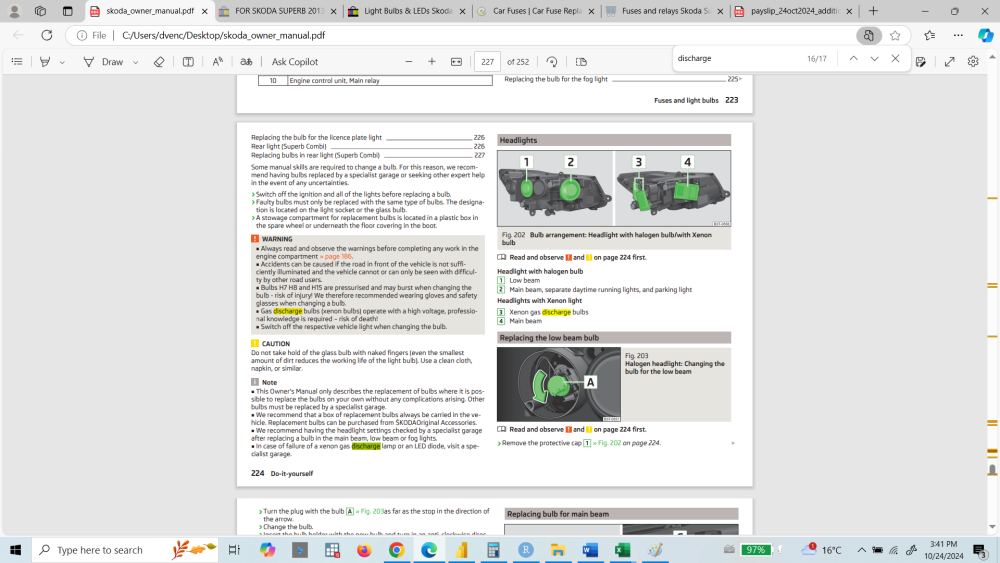
Task: Select the Highlight tool in PDF toolbar
Action: coord(45,62)
